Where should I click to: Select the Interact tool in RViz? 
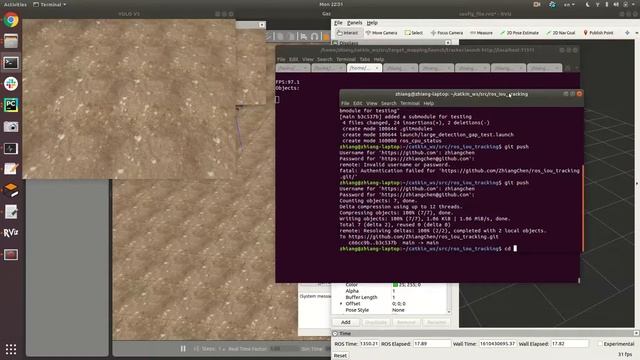point(347,33)
